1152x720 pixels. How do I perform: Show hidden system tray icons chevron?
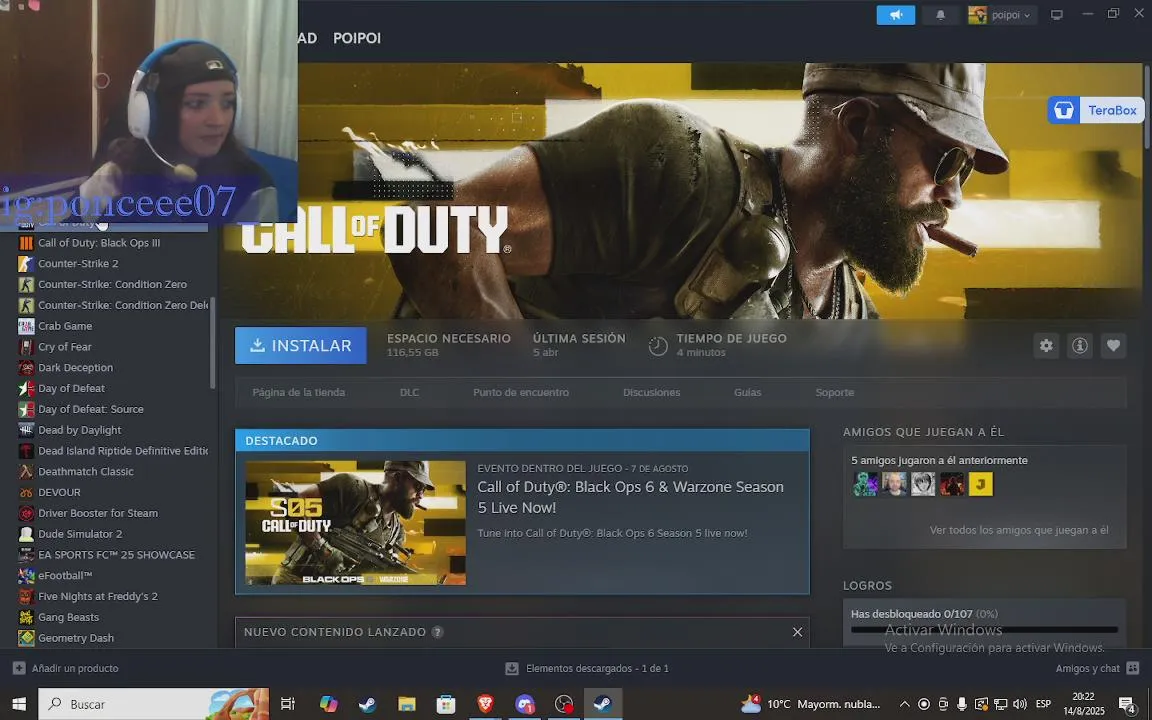pos(904,704)
